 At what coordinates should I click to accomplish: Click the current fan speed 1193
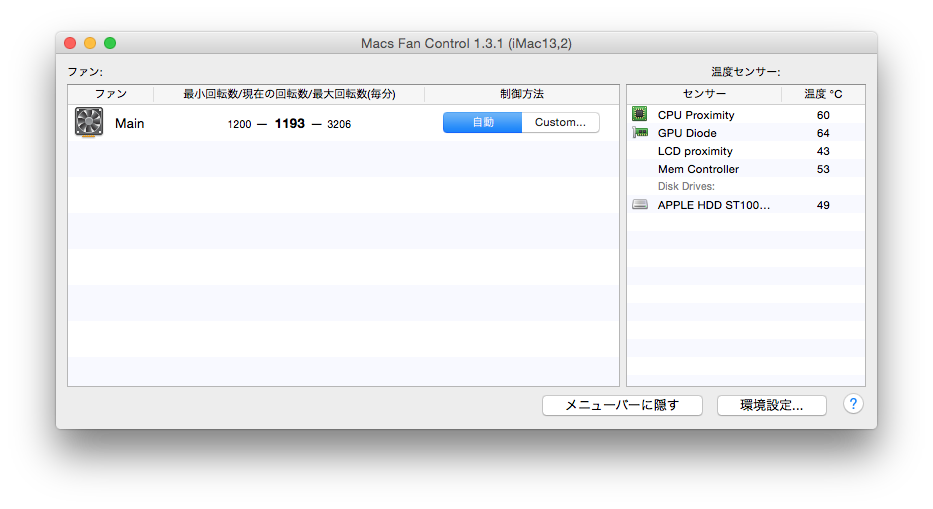pos(290,123)
